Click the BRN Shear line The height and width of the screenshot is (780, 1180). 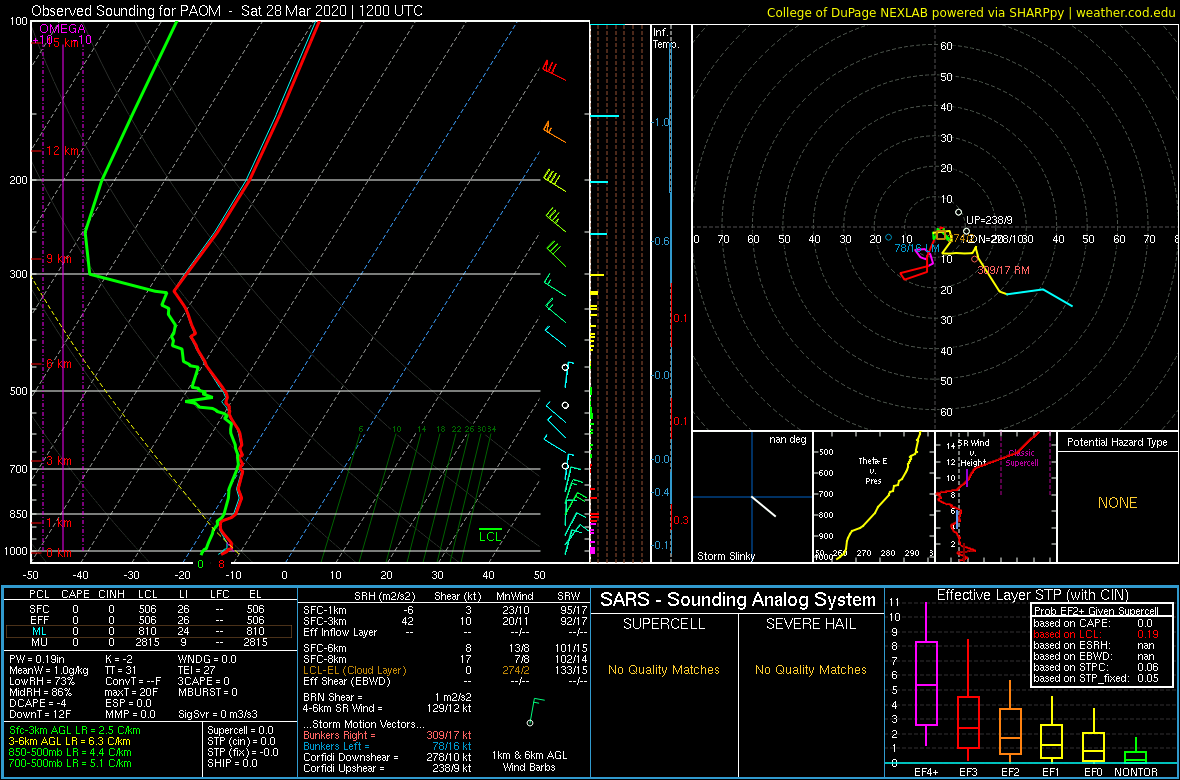[x=387, y=696]
